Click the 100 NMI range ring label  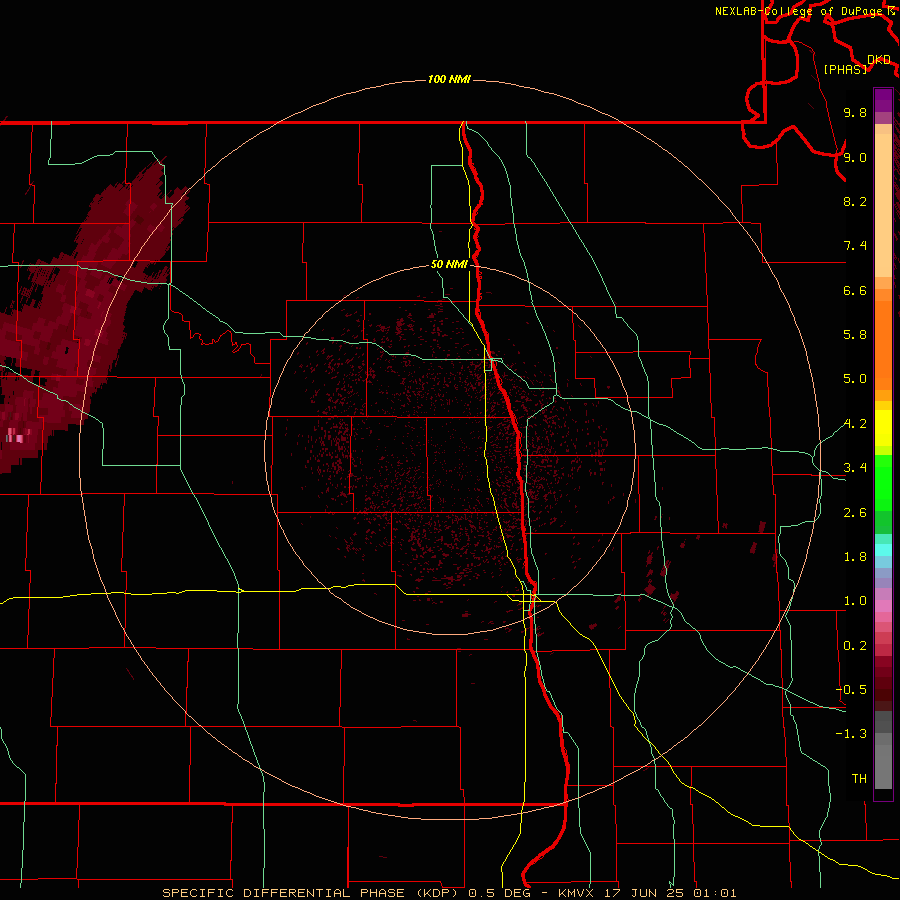449,79
